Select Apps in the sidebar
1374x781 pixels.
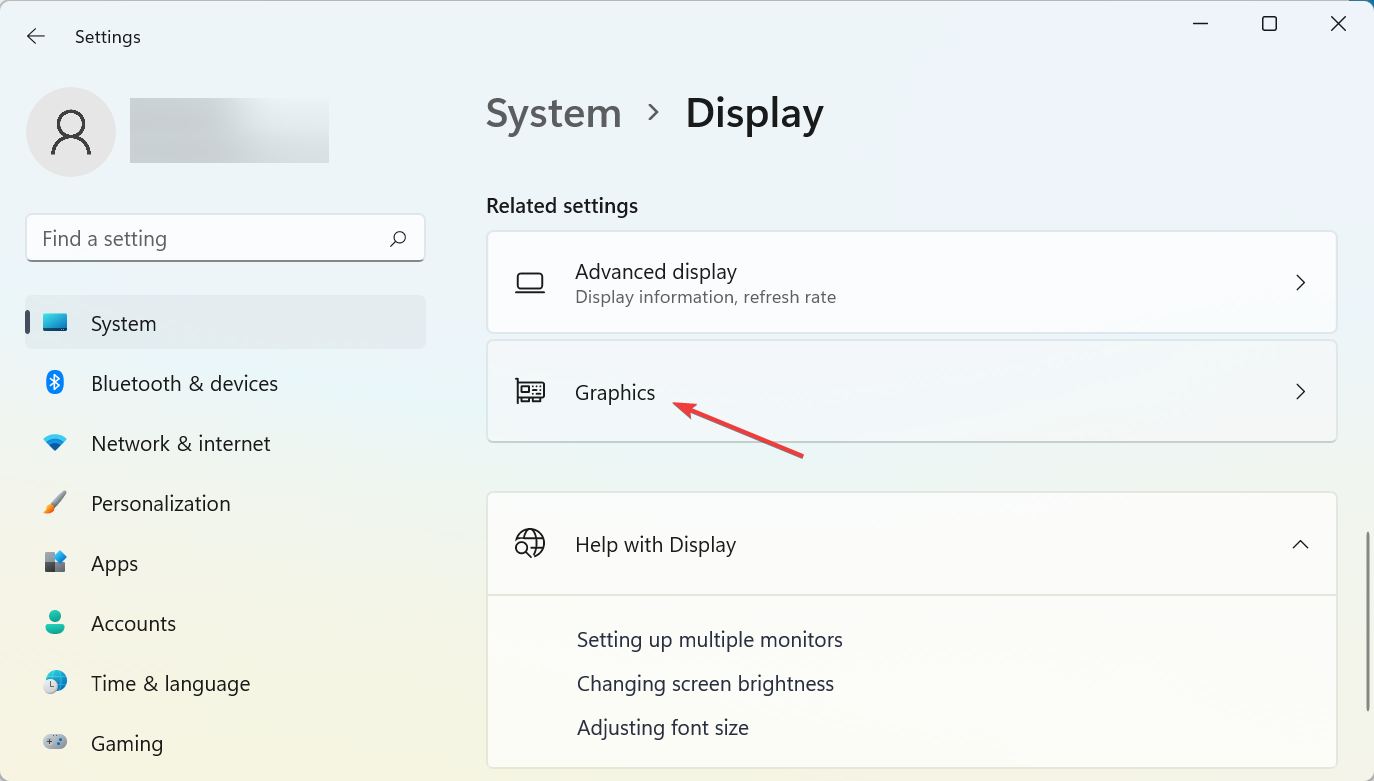click(x=115, y=564)
